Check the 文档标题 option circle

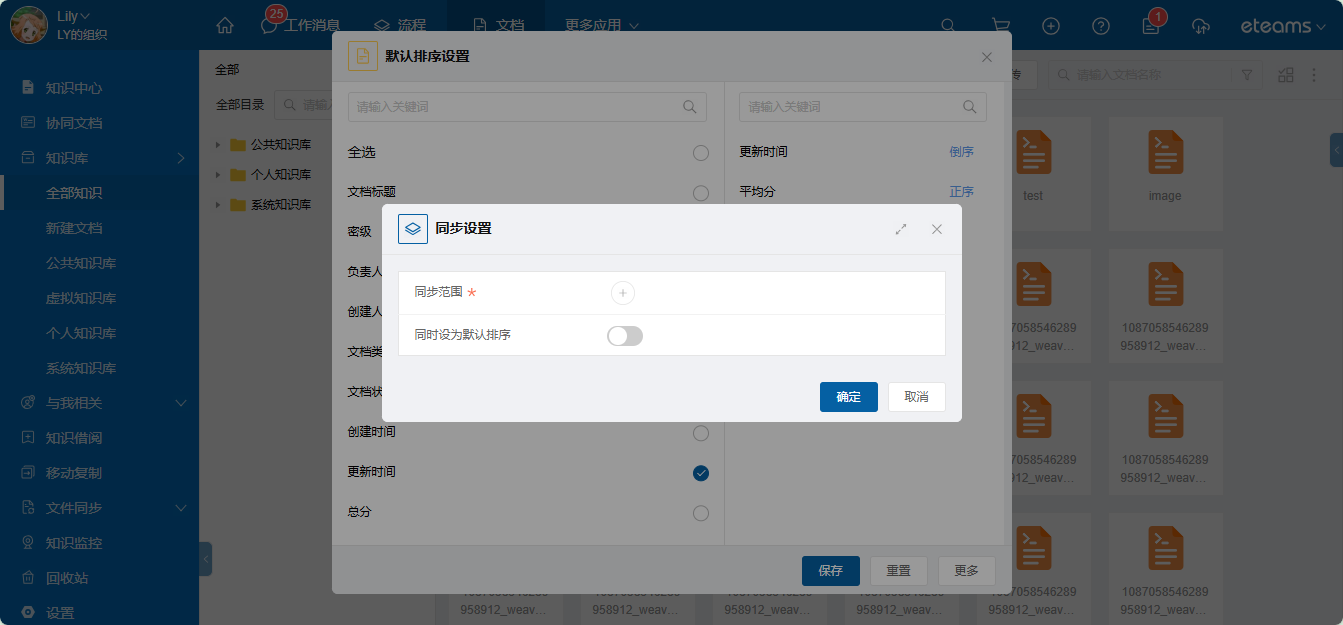(x=701, y=193)
